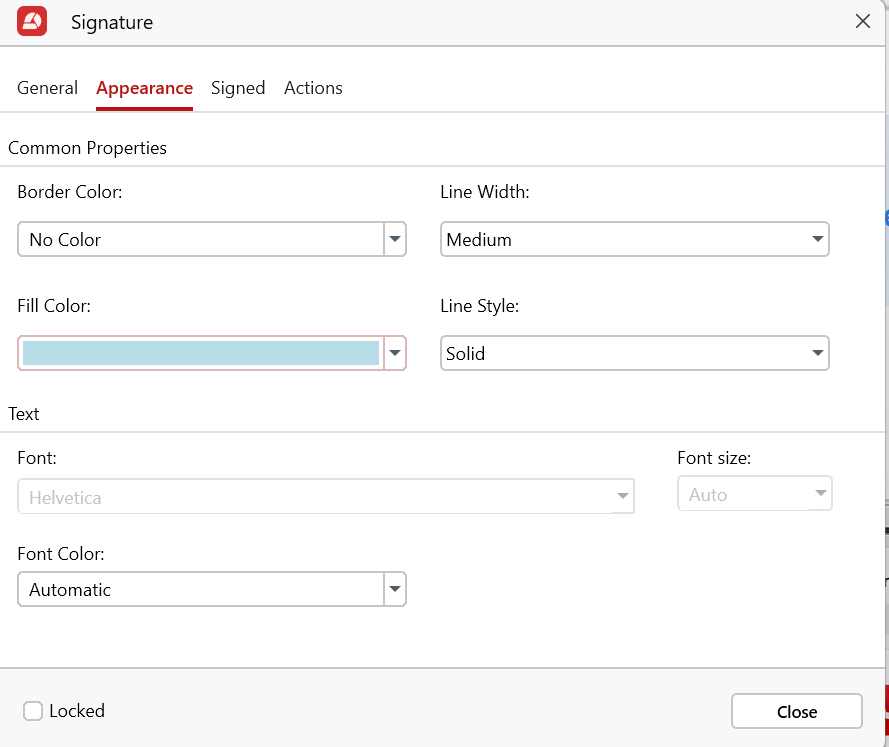Click the light blue Fill Color swatch
889x747 pixels.
pos(200,353)
